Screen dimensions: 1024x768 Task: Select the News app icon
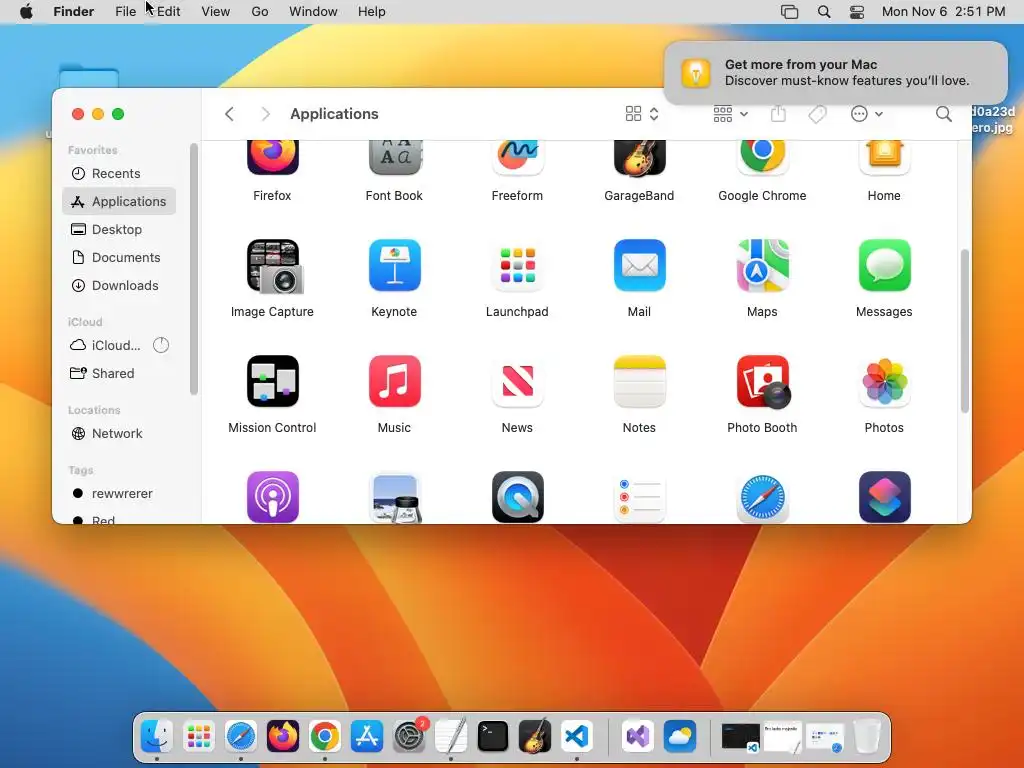coord(517,381)
